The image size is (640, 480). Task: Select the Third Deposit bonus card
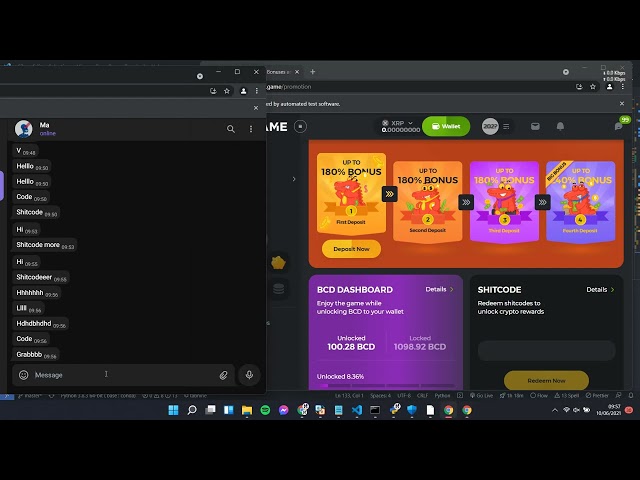(x=504, y=201)
